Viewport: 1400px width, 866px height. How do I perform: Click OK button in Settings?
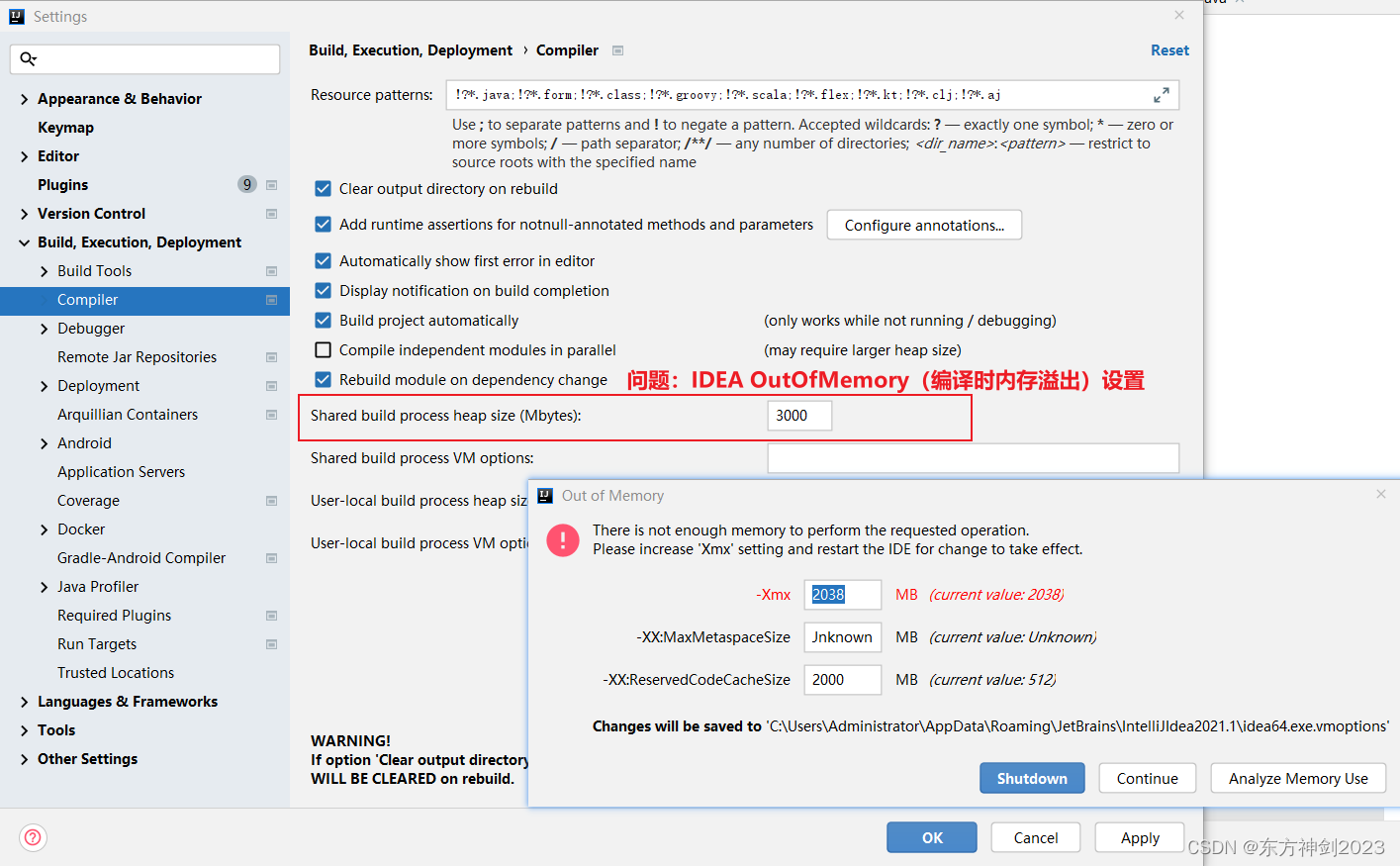932,837
